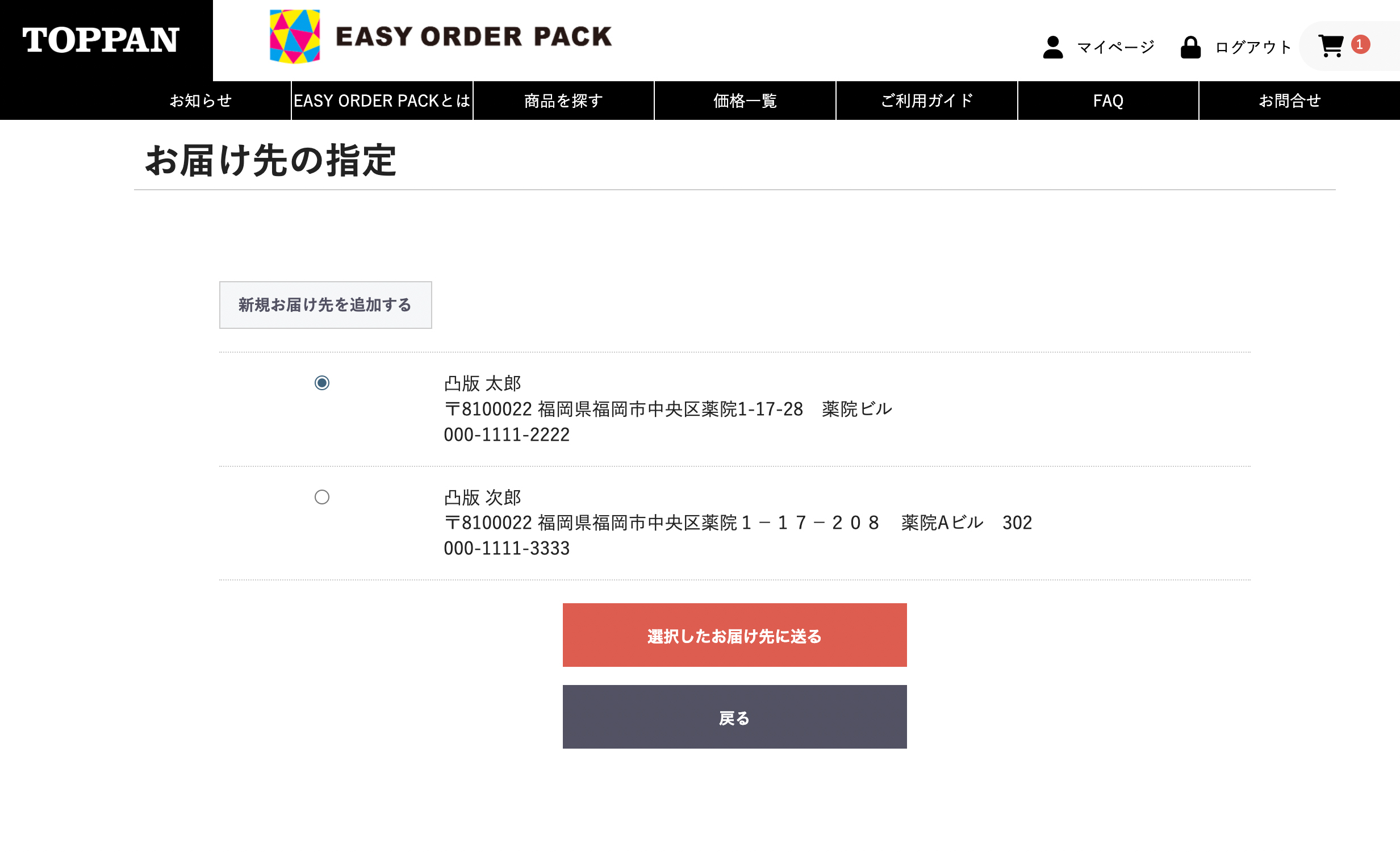Click 新規お届け先を追加する button
The image size is (1400, 852).
[x=325, y=305]
